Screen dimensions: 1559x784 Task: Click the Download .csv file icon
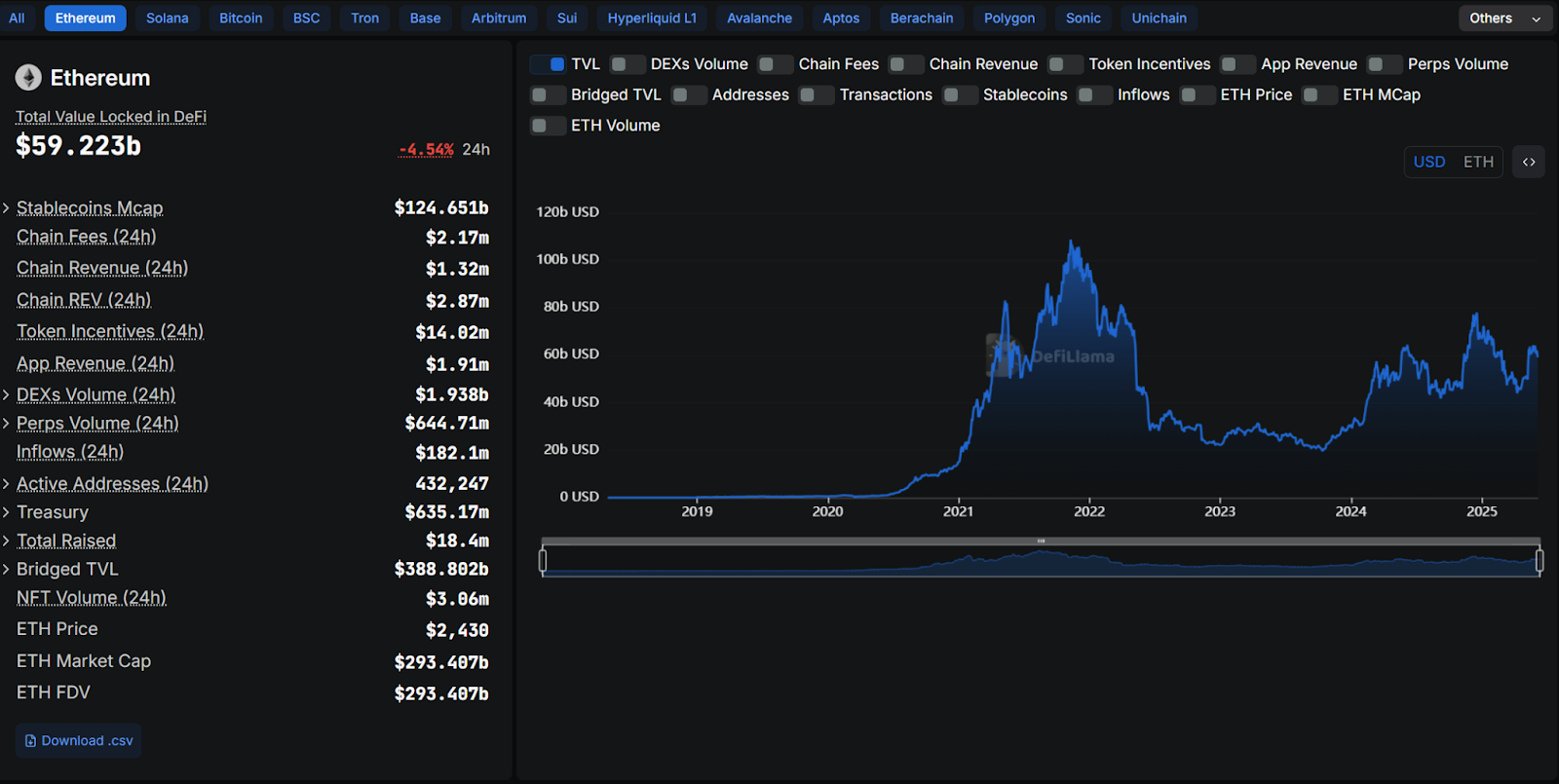point(30,741)
